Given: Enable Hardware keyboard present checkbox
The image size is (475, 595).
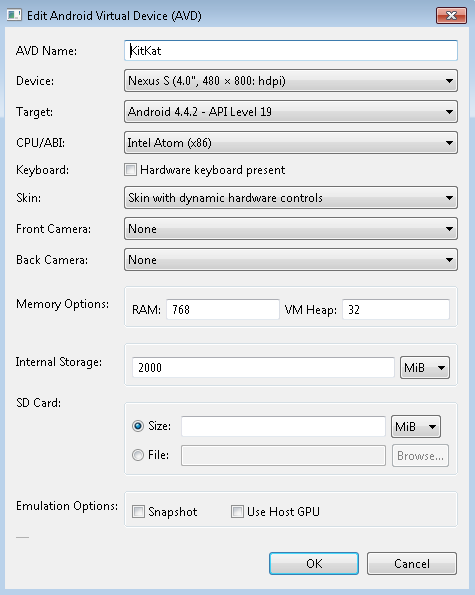Looking at the screenshot, I should click(x=131, y=170).
